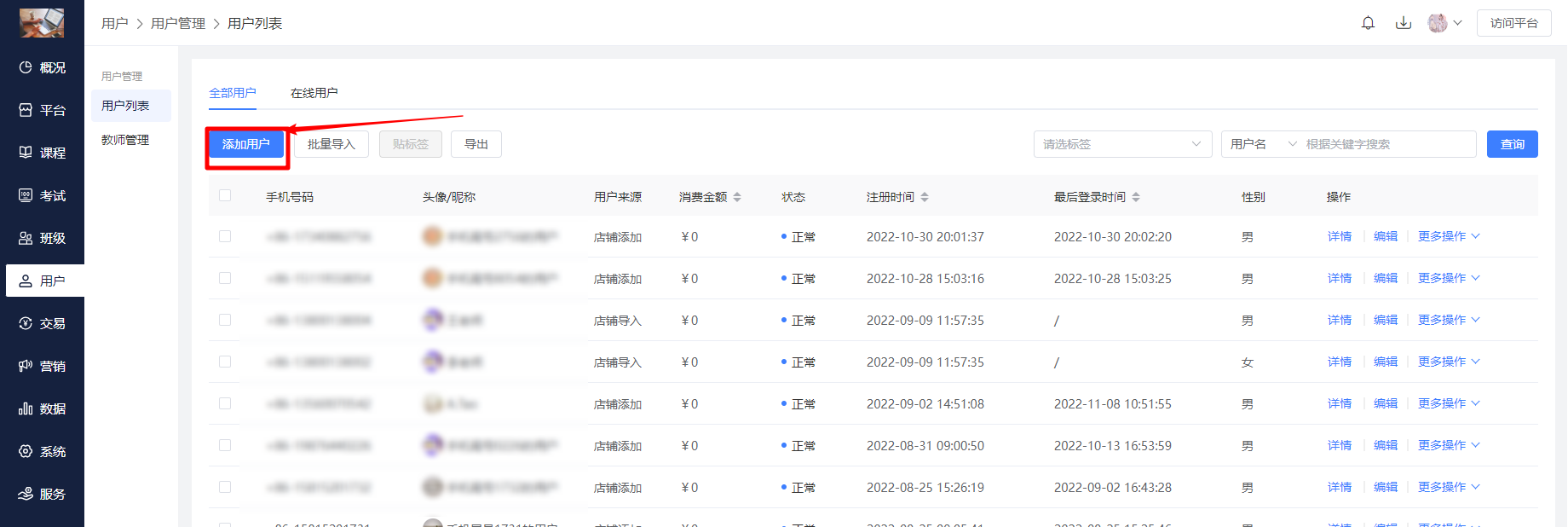This screenshot has height=527, width=1568.
Task: Click 店铺导入 in the female user row
Action: pos(618,362)
